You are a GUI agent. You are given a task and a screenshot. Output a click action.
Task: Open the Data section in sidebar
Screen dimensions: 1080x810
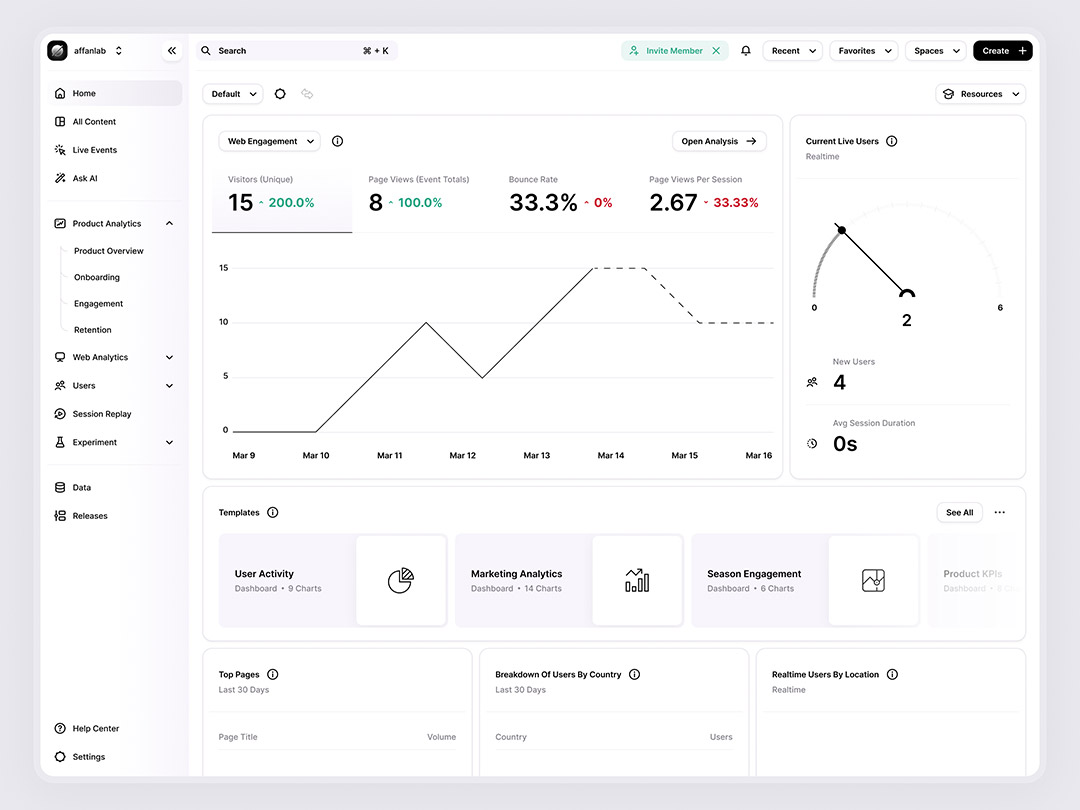pyautogui.click(x=80, y=487)
